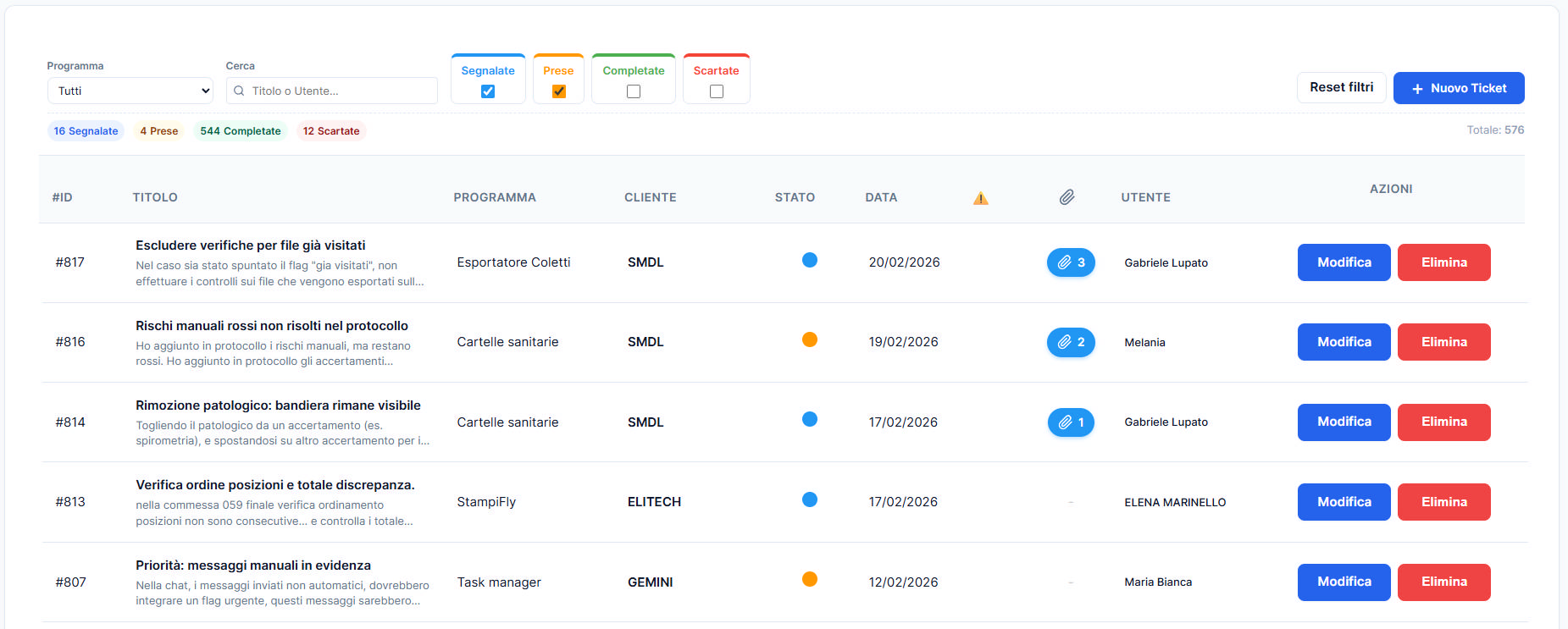The height and width of the screenshot is (629, 1568).
Task: Click the paperclip attachments column header icon
Action: 1067,197
